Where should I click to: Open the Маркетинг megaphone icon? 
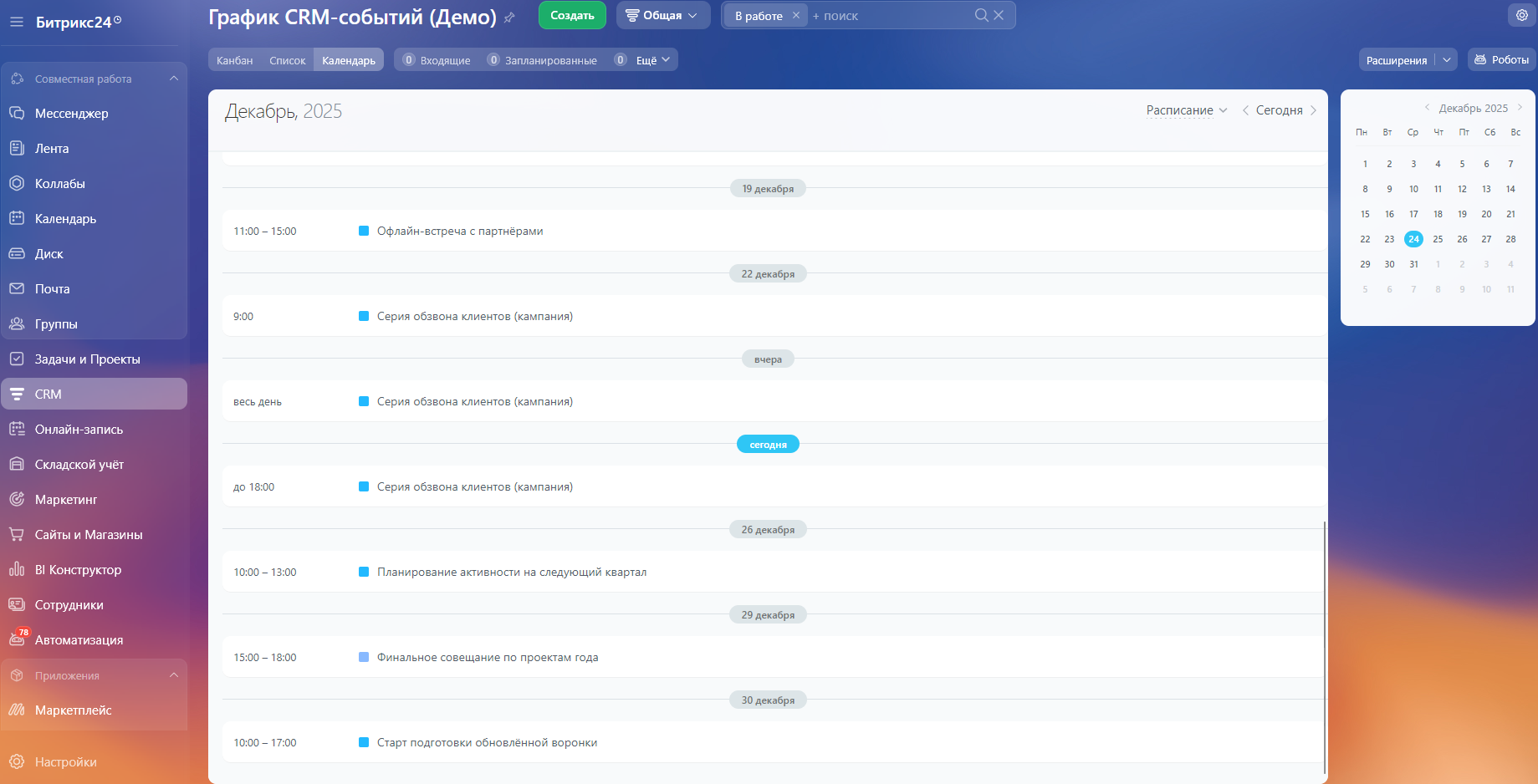[x=18, y=499]
